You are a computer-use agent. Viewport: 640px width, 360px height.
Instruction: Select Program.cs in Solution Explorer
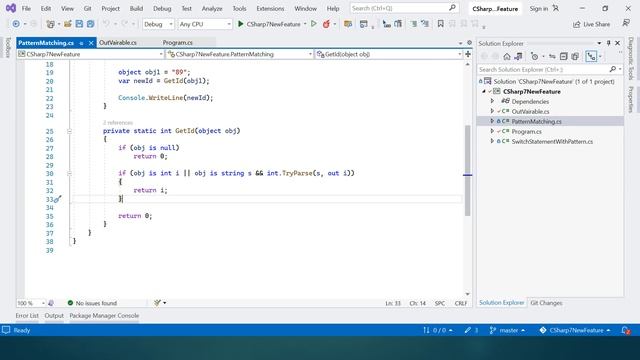pyautogui.click(x=526, y=131)
